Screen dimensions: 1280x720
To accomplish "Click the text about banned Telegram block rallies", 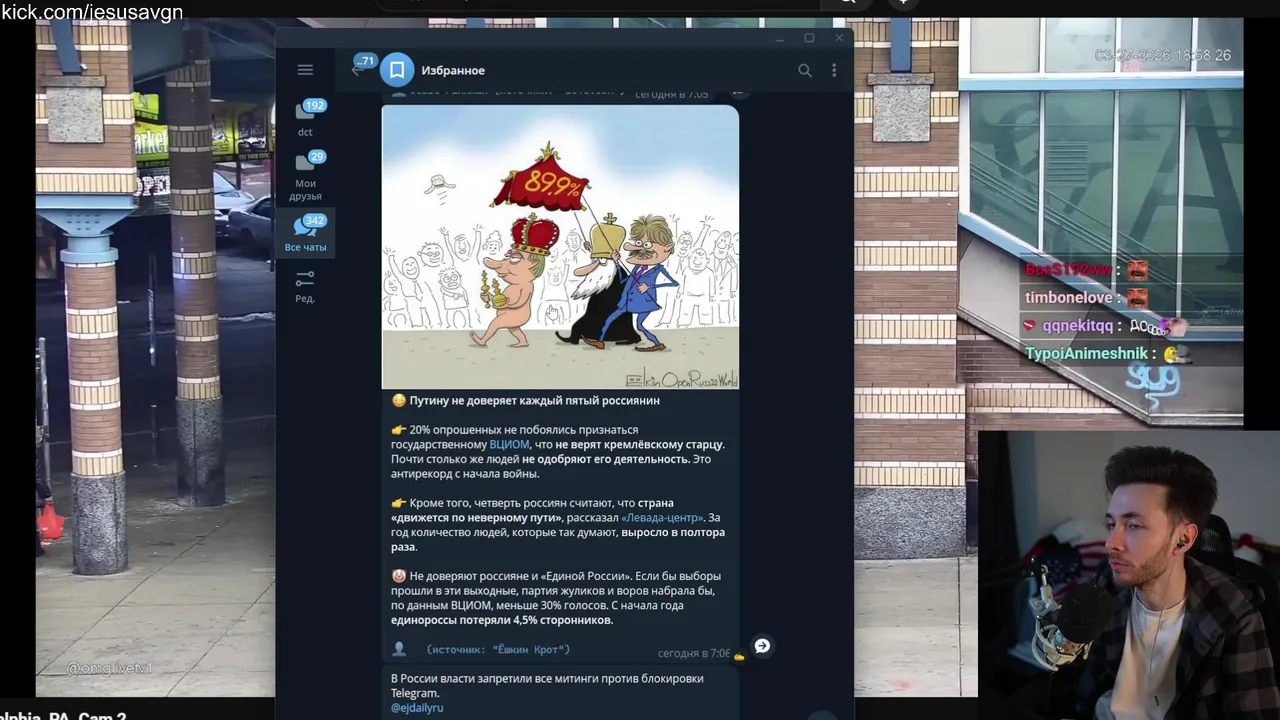I will tap(547, 685).
